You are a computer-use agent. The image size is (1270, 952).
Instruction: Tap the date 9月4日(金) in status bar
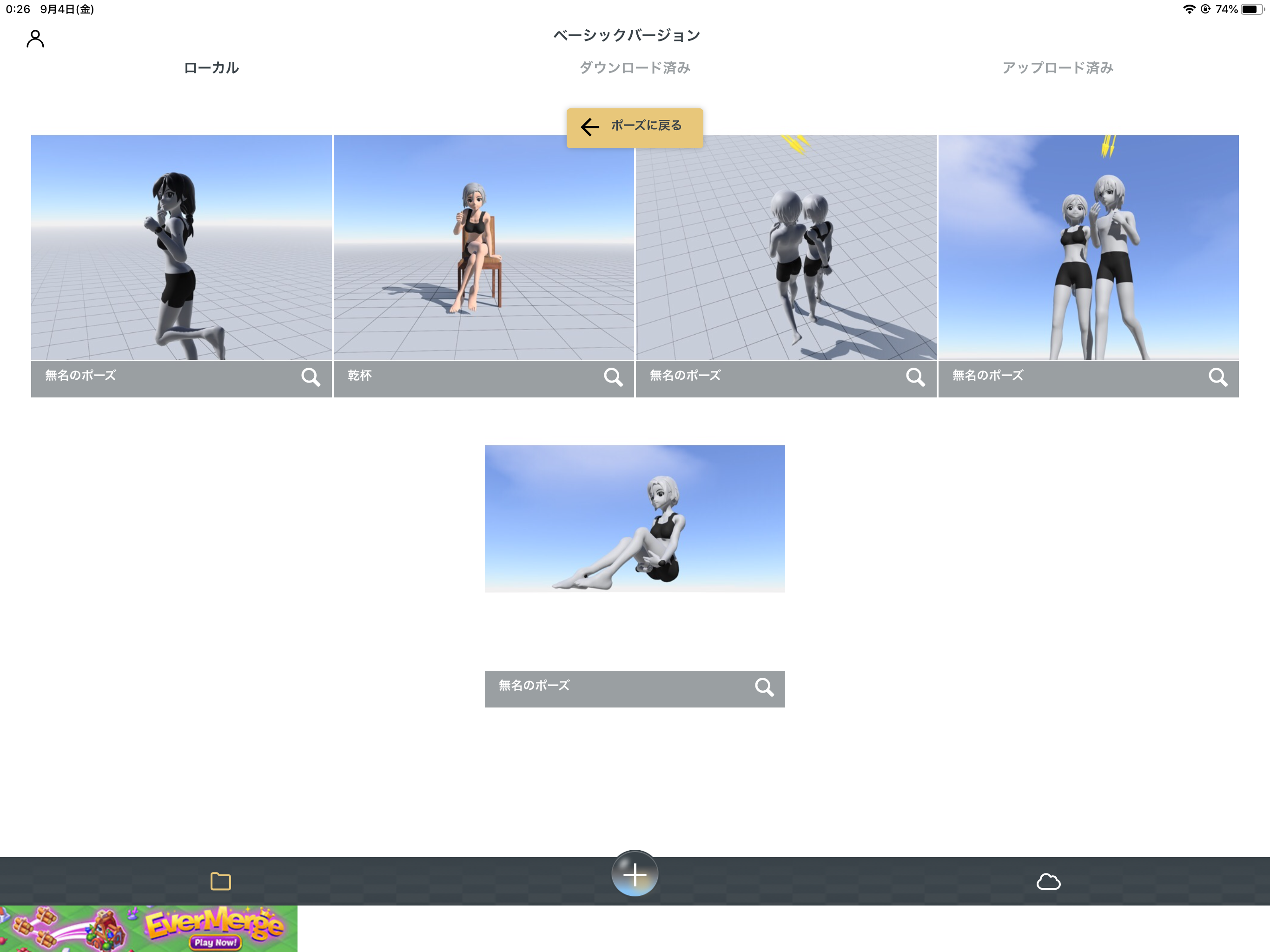click(x=67, y=9)
